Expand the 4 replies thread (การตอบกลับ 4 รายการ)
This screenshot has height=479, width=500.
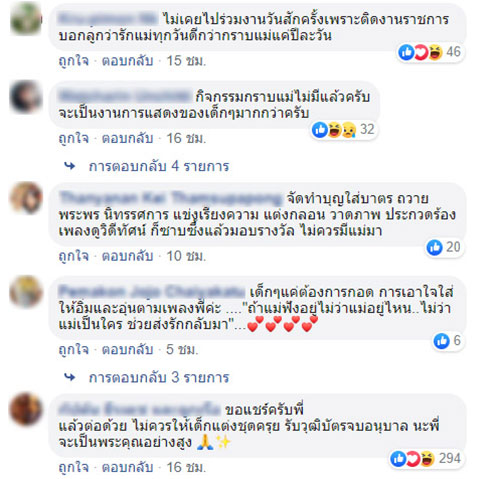(x=159, y=166)
